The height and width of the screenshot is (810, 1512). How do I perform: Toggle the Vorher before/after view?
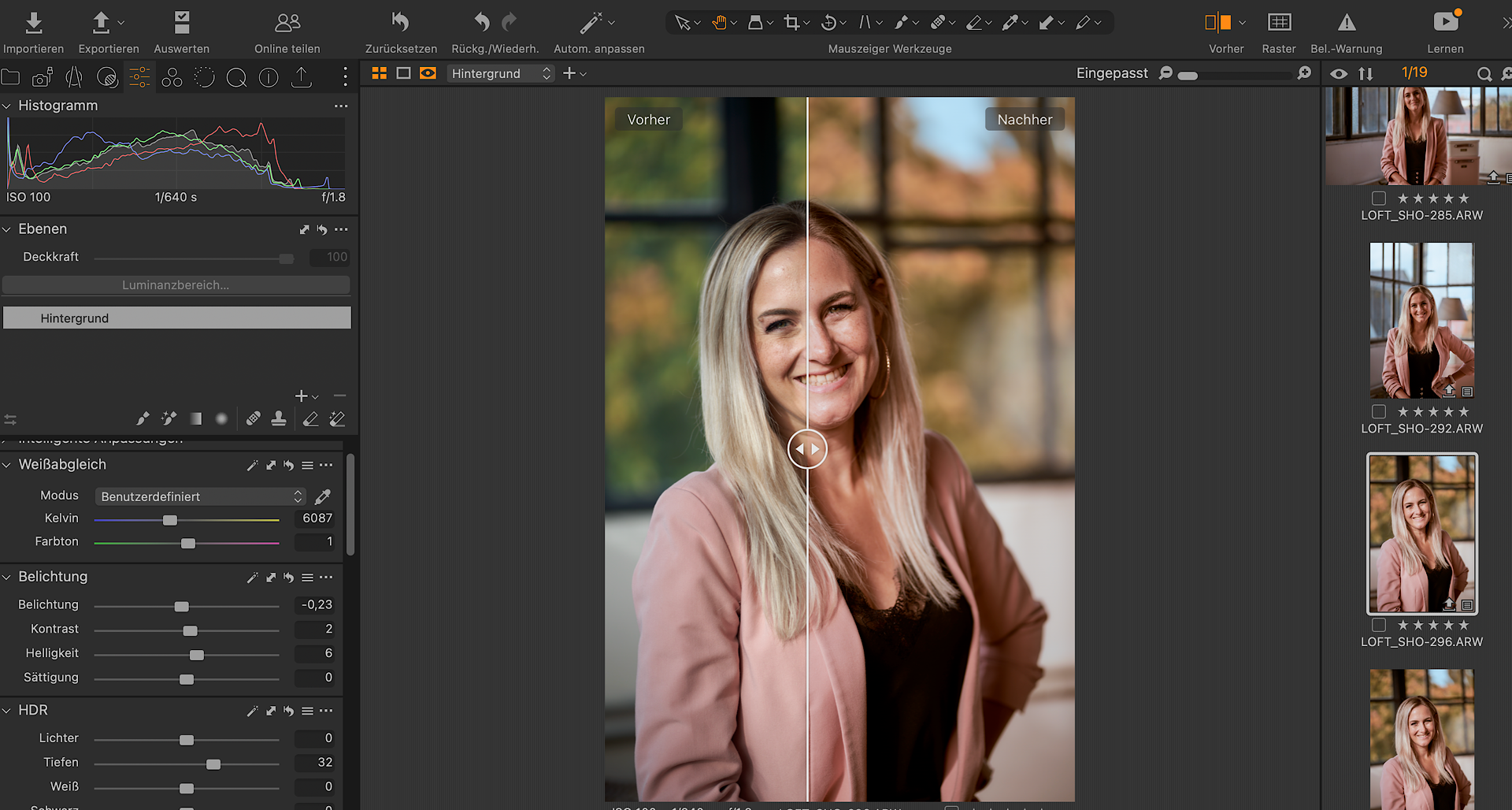click(x=1218, y=22)
